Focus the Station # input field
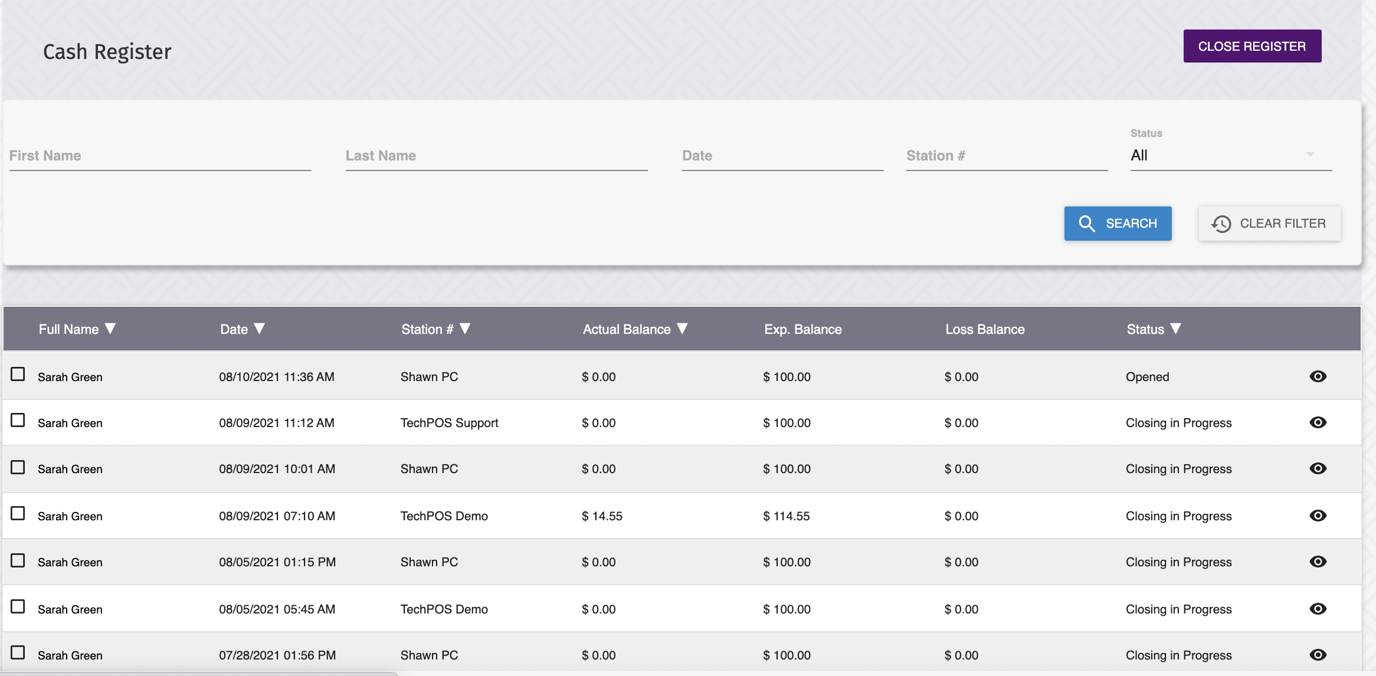Screen dimensions: 1376x676 [1006, 156]
